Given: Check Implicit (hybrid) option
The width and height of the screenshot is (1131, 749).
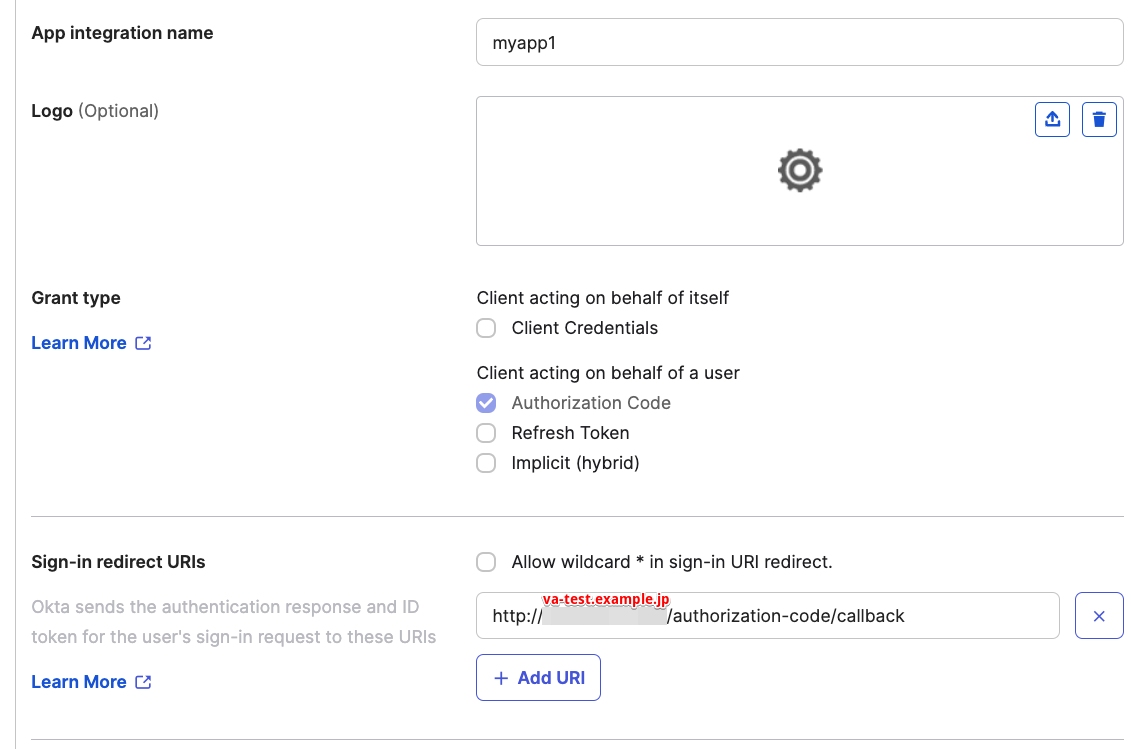Looking at the screenshot, I should [486, 463].
